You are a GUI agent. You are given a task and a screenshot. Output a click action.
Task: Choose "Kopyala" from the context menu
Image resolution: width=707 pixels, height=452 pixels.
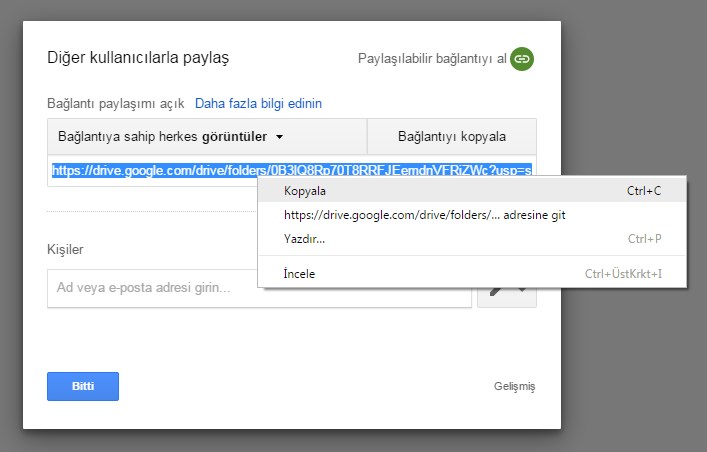pos(305,190)
